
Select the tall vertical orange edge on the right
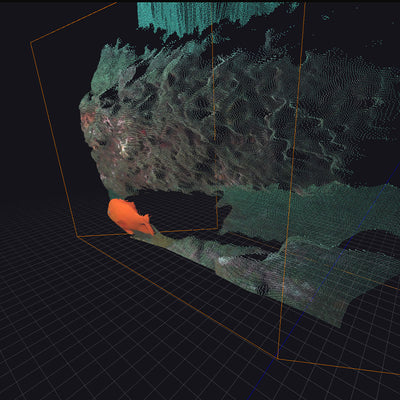click(292, 180)
